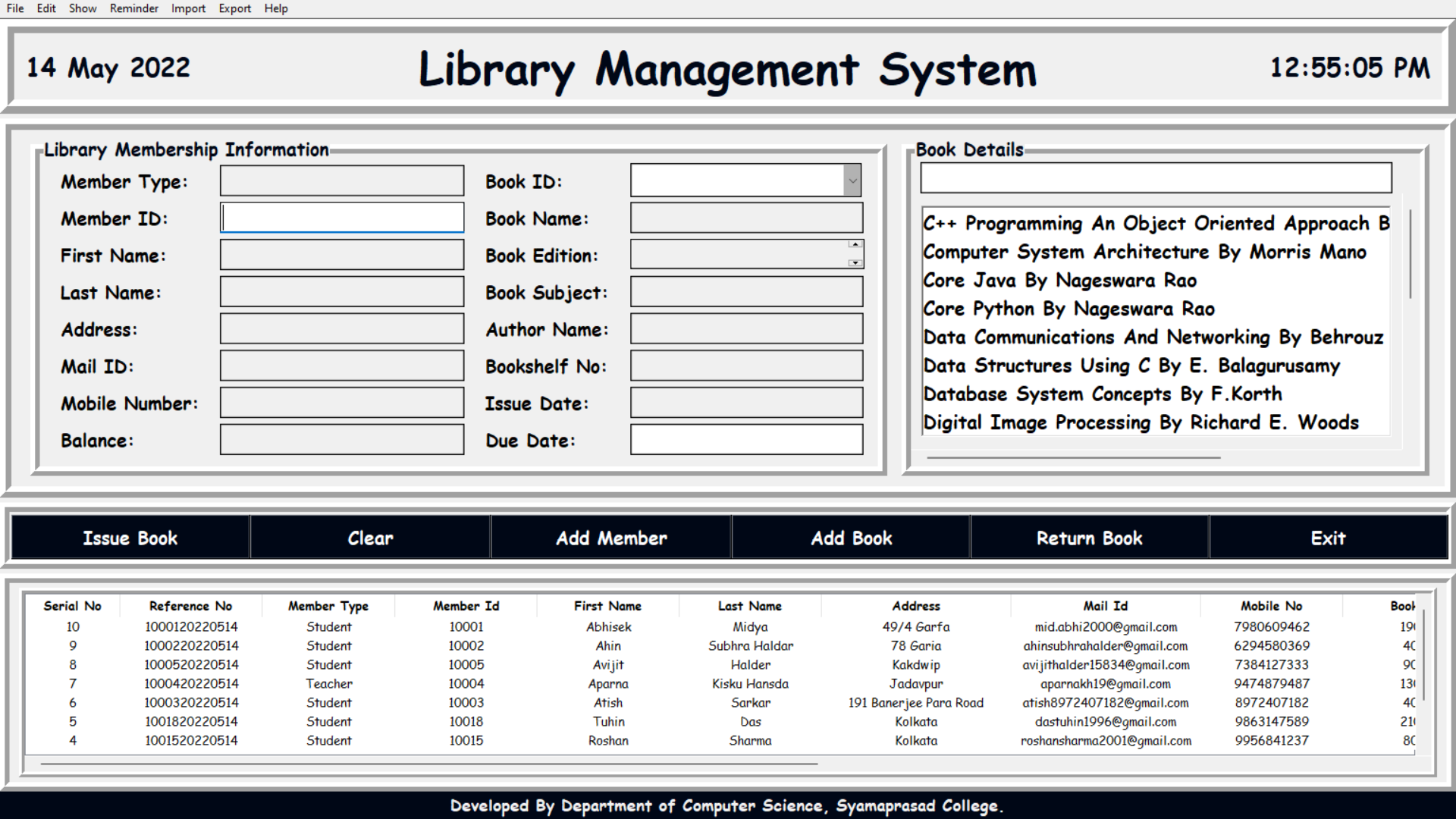Open the File menu
The width and height of the screenshot is (1456, 819).
(15, 8)
